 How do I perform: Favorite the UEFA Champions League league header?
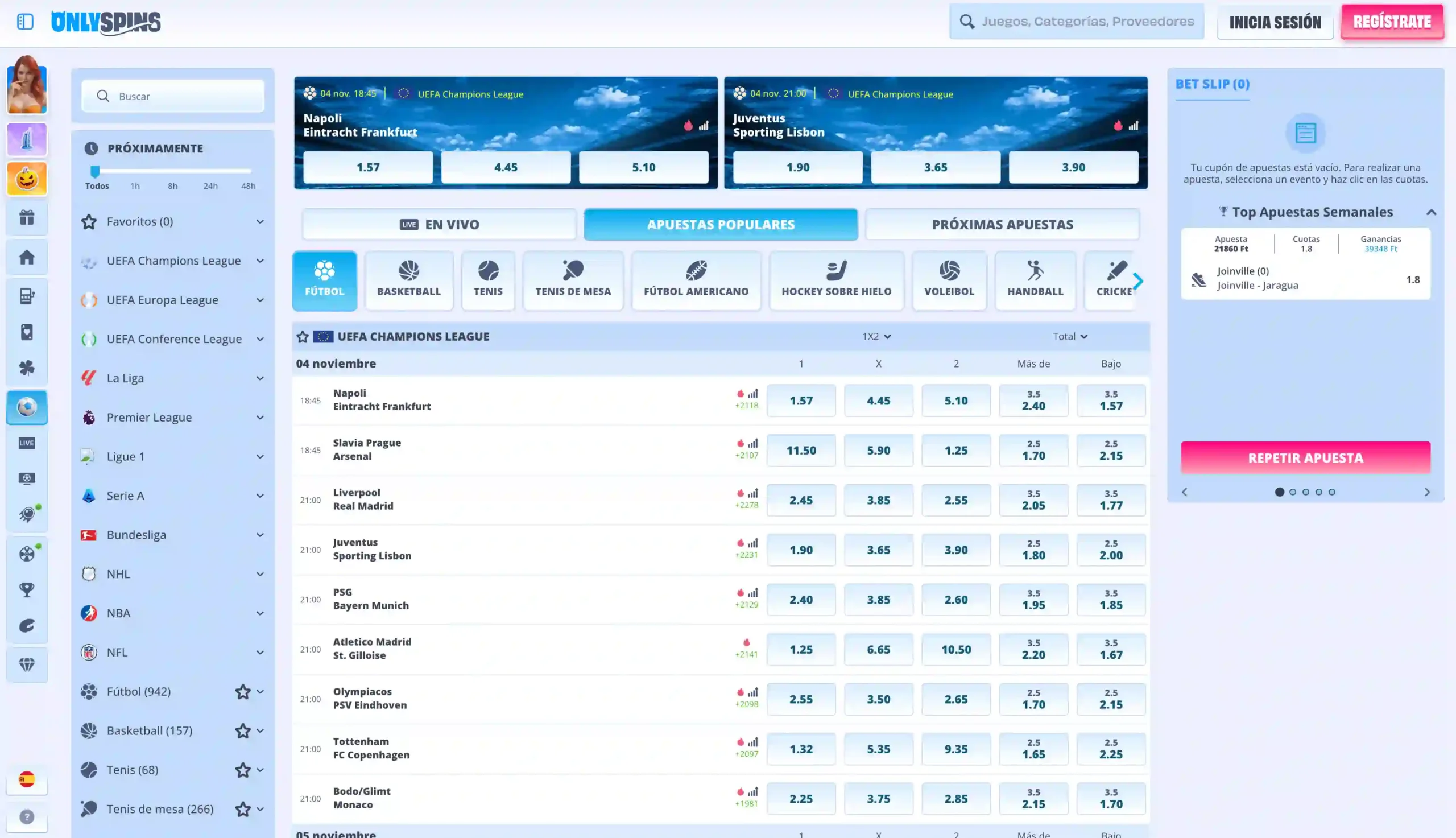tap(302, 336)
